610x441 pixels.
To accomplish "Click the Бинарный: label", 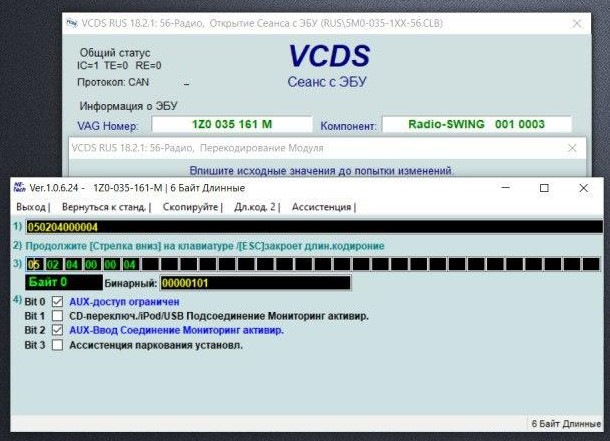I will (131, 284).
